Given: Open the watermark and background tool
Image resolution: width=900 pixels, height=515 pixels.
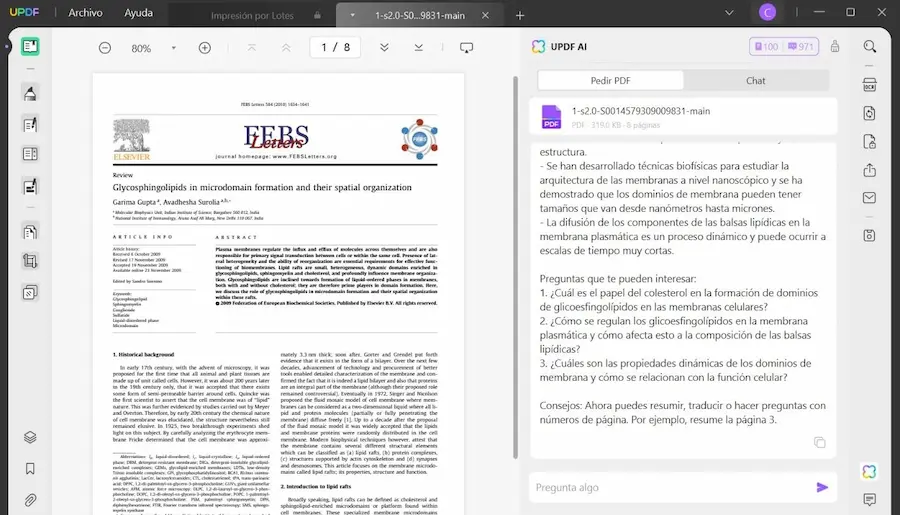Looking at the screenshot, I should pyautogui.click(x=30, y=293).
